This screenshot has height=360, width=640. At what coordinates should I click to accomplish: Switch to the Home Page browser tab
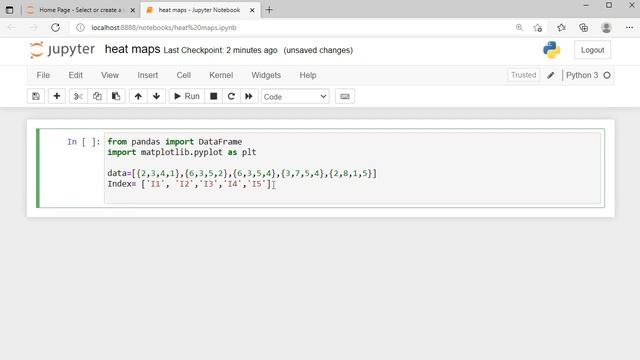pos(80,10)
